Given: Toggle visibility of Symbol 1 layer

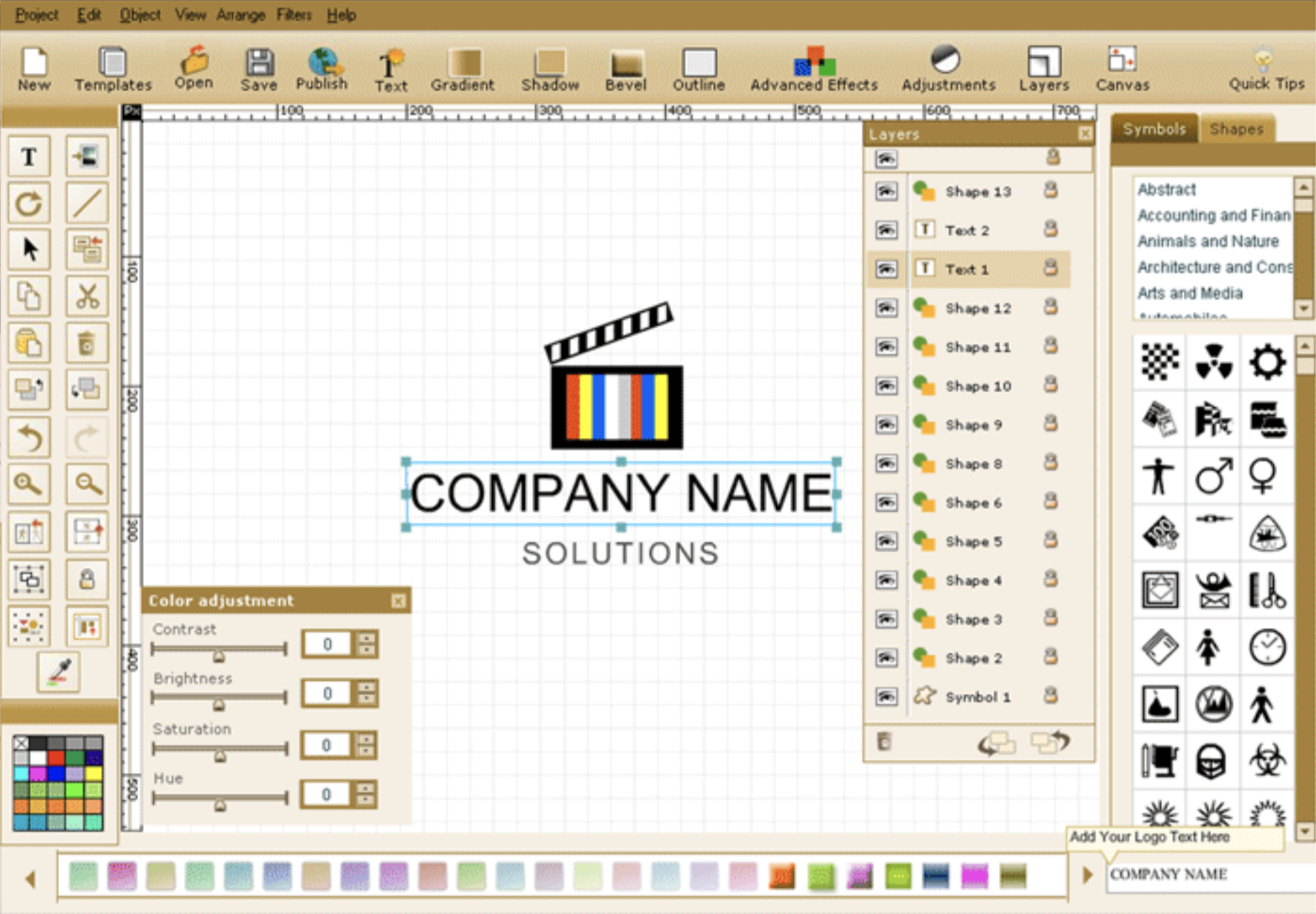Looking at the screenshot, I should (885, 697).
